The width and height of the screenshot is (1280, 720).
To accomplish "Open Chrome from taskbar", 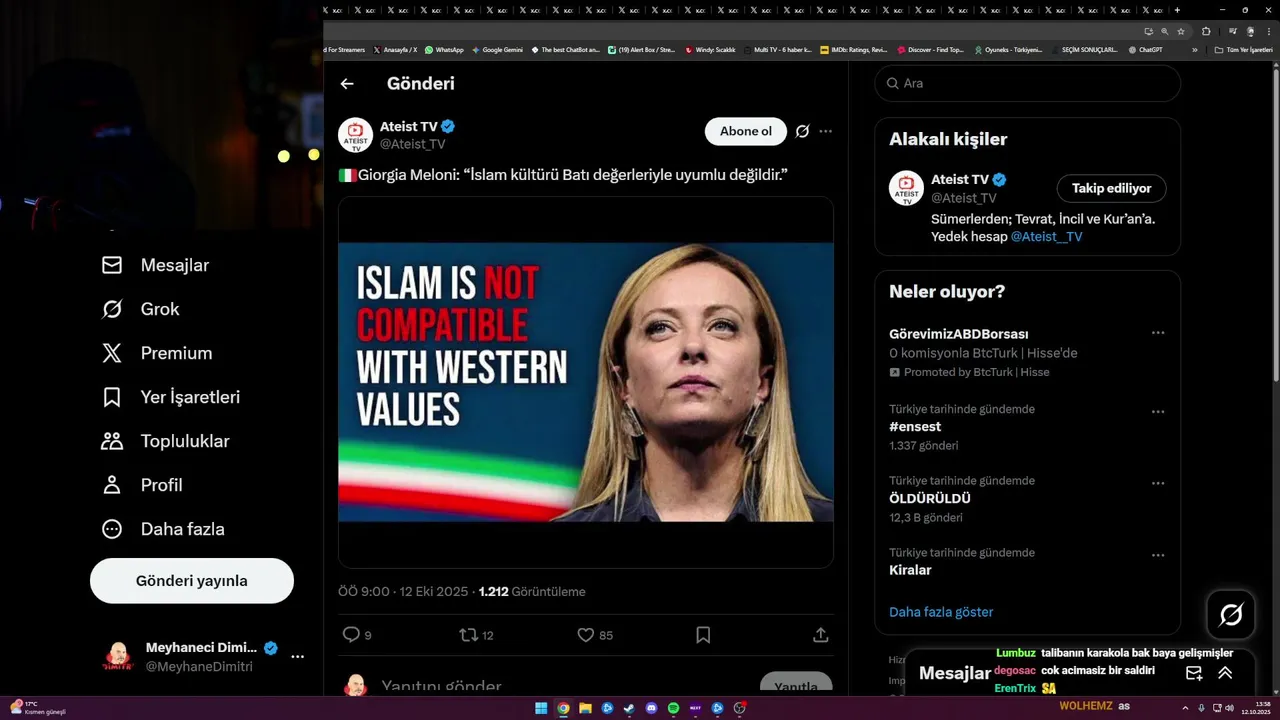I will pyautogui.click(x=563, y=708).
